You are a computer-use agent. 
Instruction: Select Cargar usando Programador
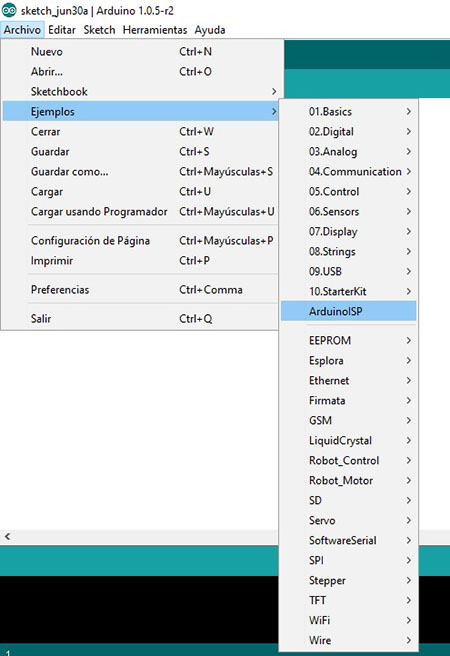click(141, 212)
